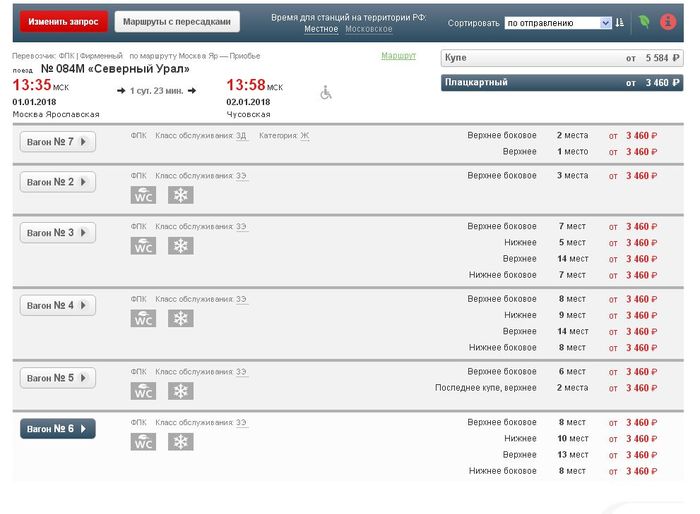Click the green leaf icon
This screenshot has height=514, width=700.
(644, 21)
